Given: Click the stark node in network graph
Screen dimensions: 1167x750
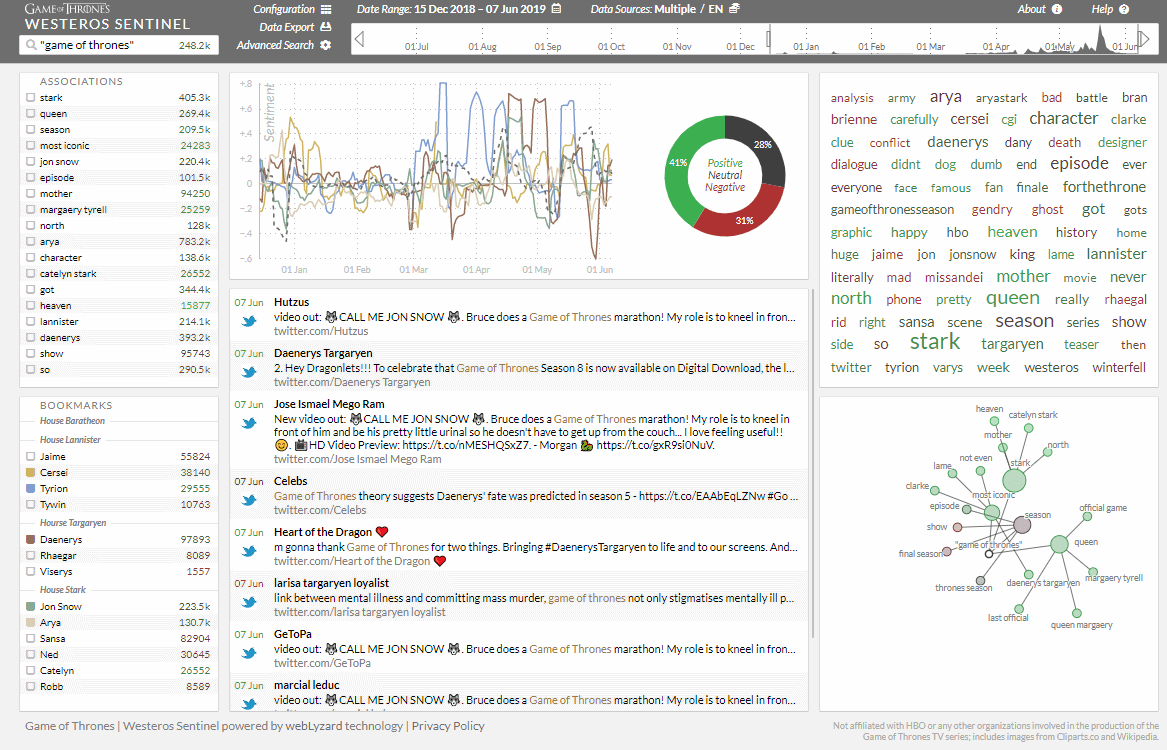Looking at the screenshot, I should pyautogui.click(x=1014, y=480).
